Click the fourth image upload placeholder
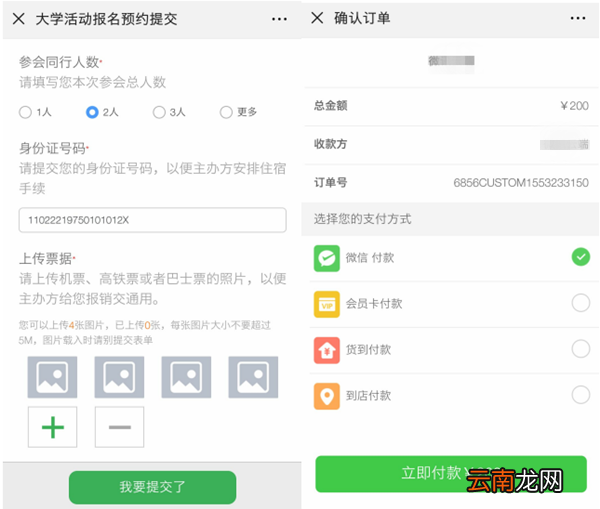The image size is (600, 509). click(253, 377)
